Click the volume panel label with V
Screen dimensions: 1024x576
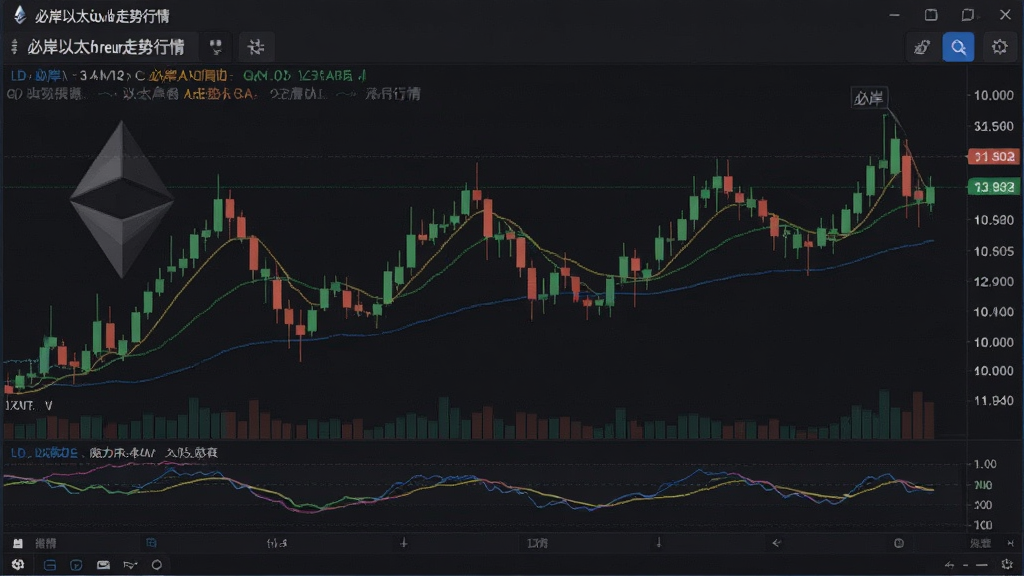(x=29, y=406)
